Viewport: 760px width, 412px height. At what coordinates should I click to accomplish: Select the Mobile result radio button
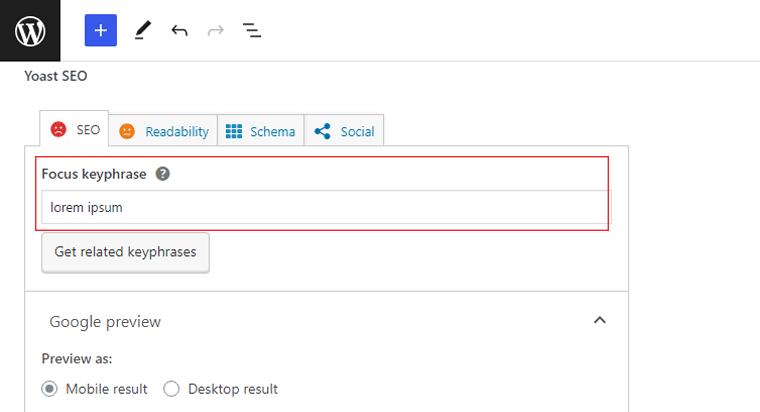click(49, 389)
